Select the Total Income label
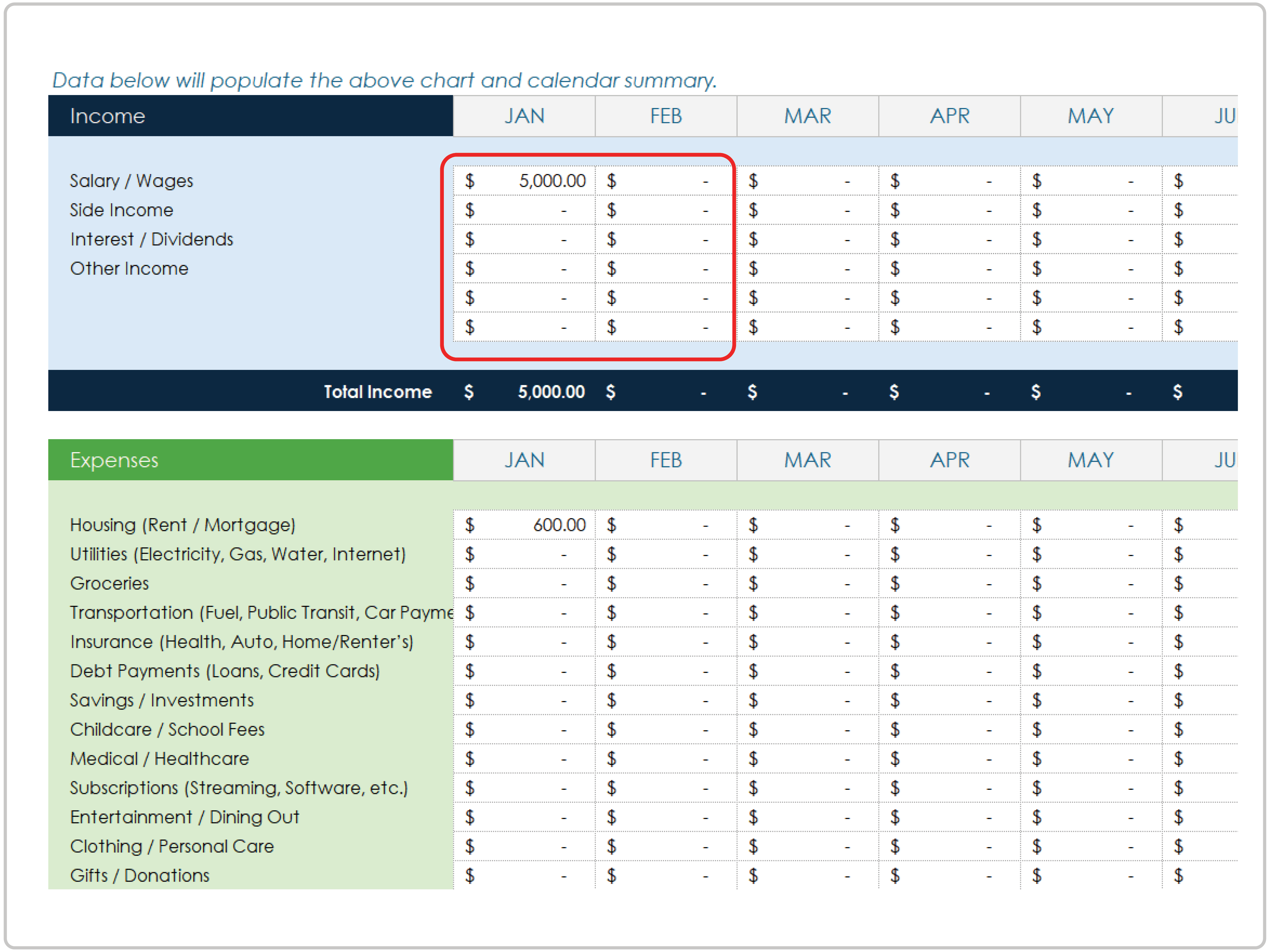This screenshot has height=952, width=1270. [377, 392]
